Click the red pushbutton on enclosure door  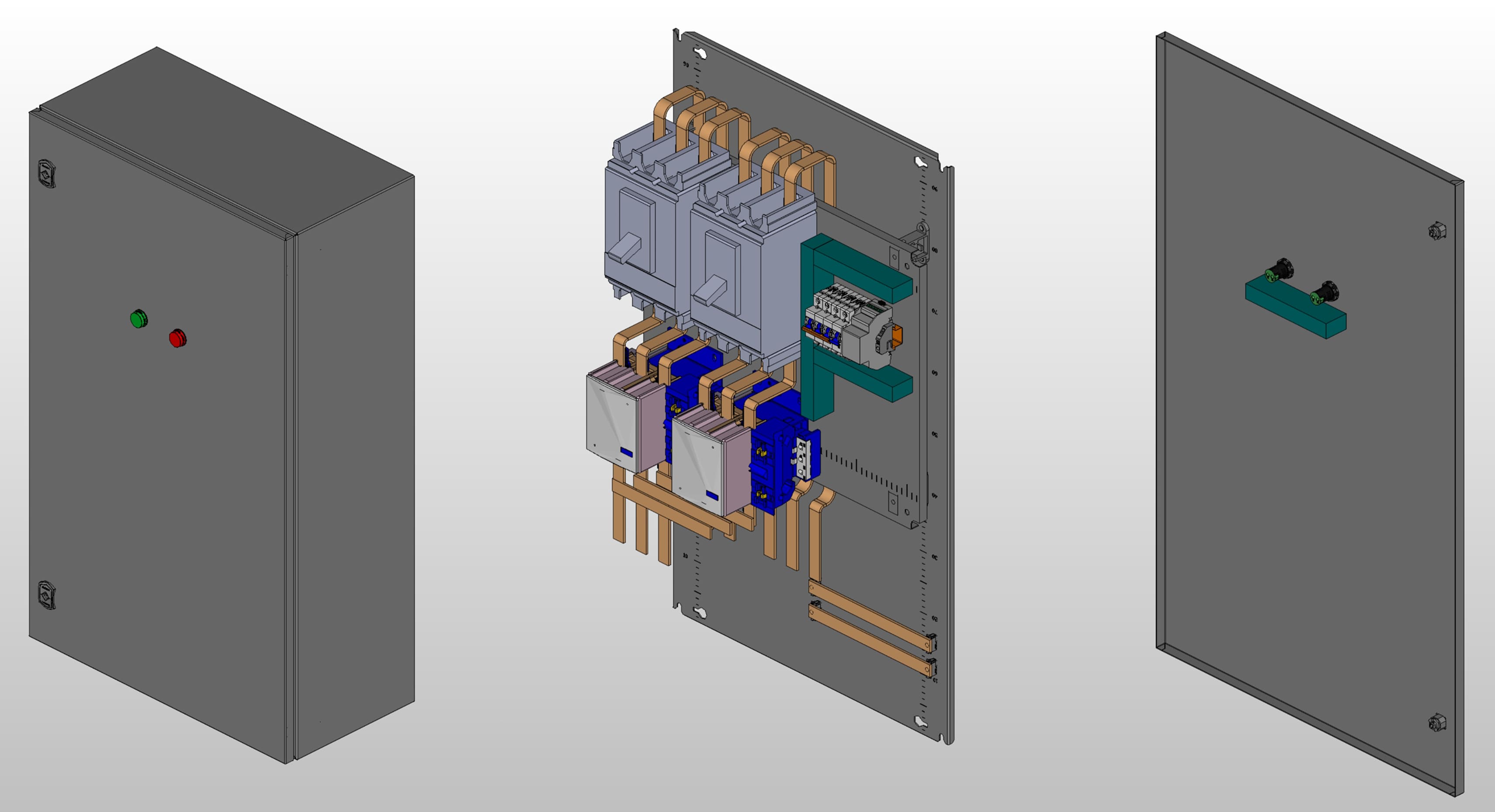pyautogui.click(x=177, y=338)
